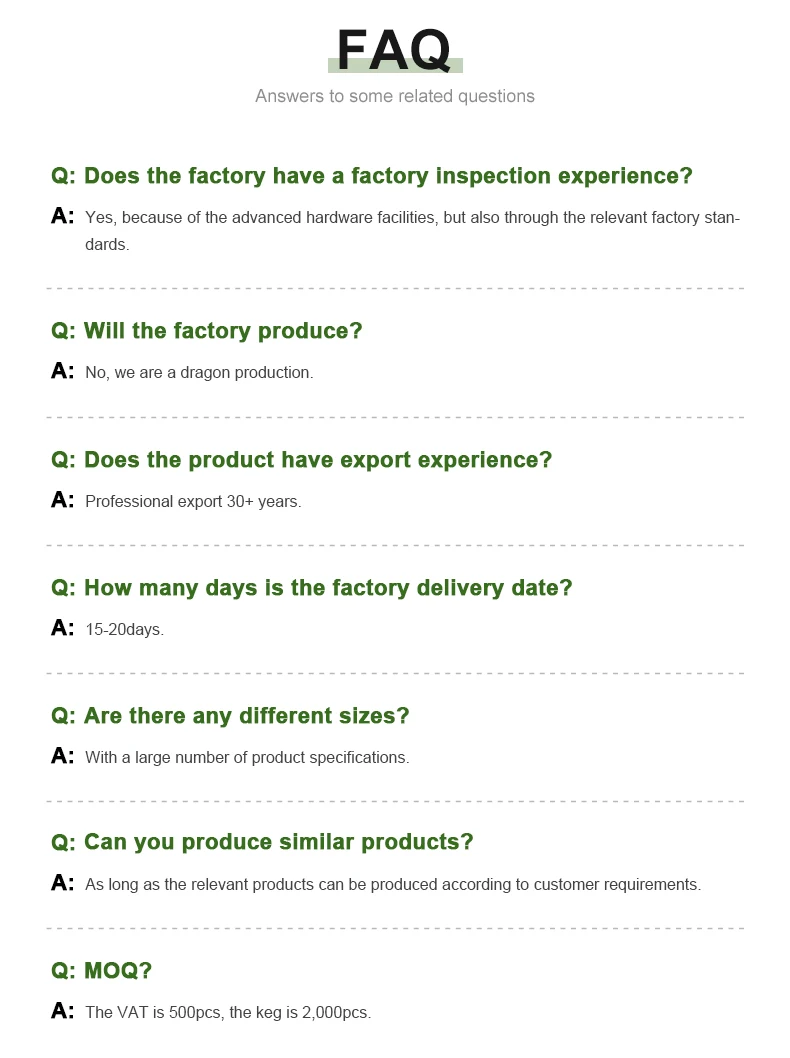The image size is (790, 1058).
Task: Select the factory inspection experience question
Action: pyautogui.click(x=372, y=176)
